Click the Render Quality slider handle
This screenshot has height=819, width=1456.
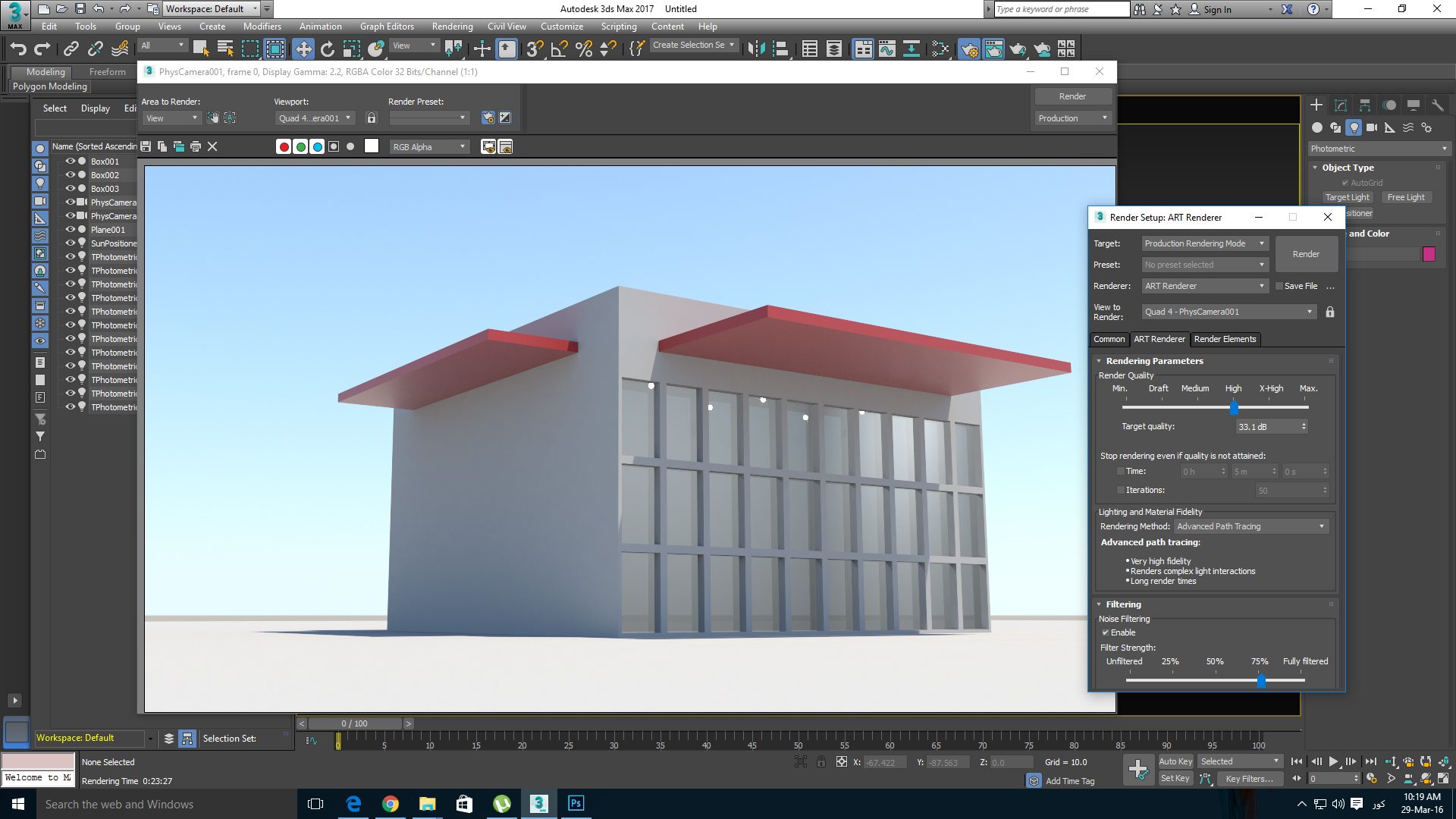[x=1234, y=408]
